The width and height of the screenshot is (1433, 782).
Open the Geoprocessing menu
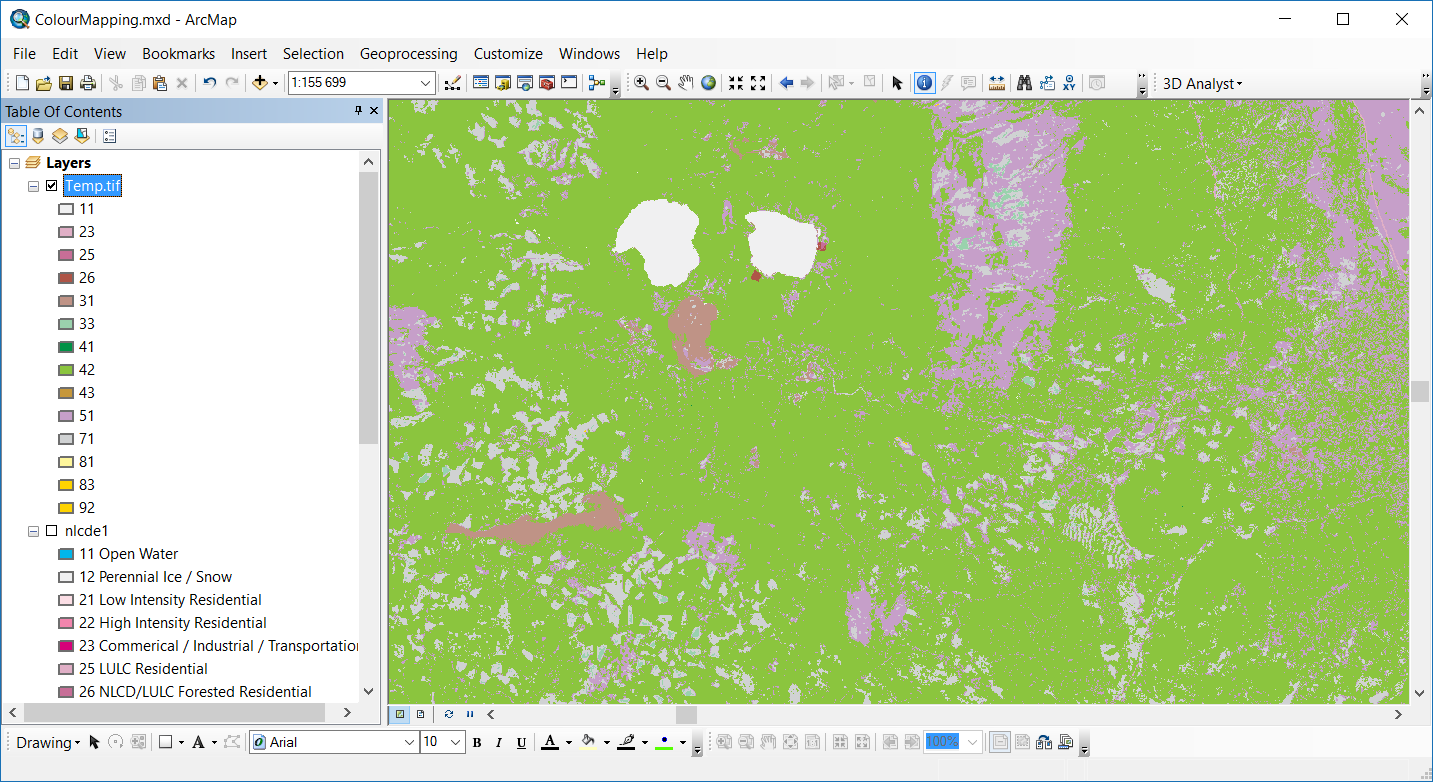[409, 54]
